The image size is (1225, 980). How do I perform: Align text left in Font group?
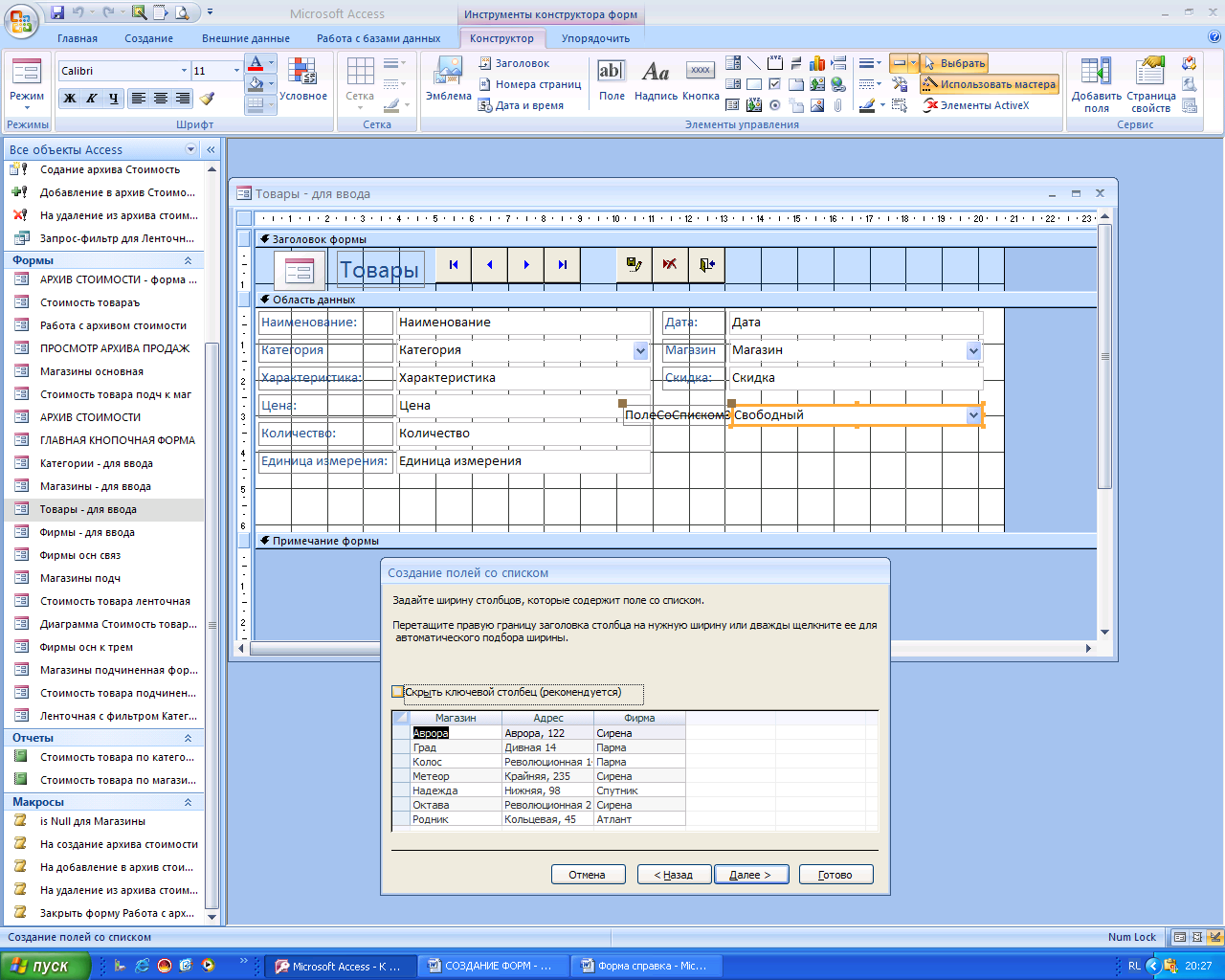139,99
